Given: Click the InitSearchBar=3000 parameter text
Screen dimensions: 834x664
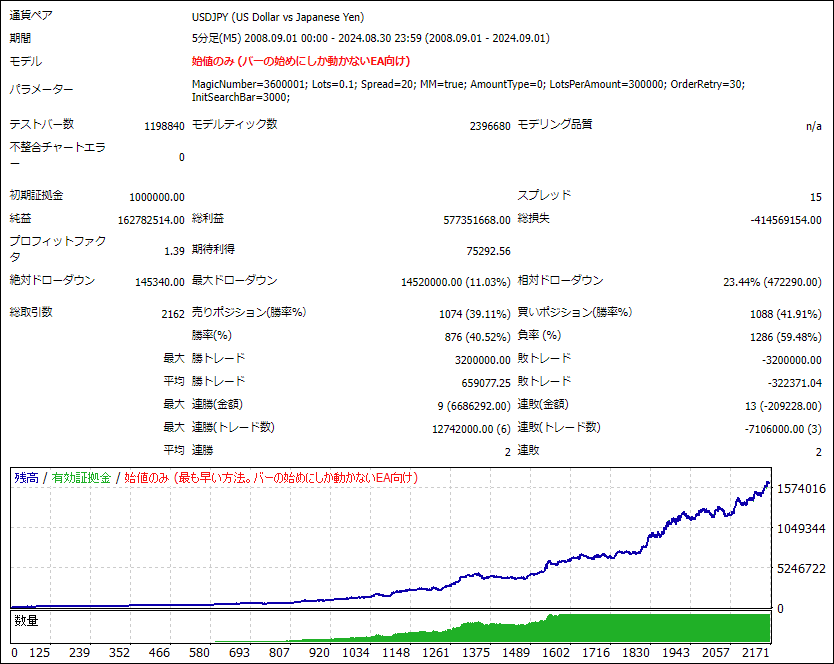Looking at the screenshot, I should click(x=240, y=97).
